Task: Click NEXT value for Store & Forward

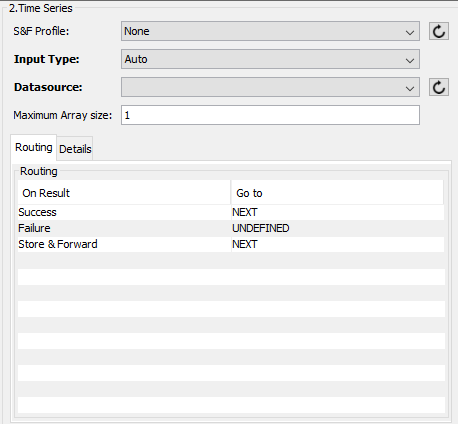Action: (245, 244)
